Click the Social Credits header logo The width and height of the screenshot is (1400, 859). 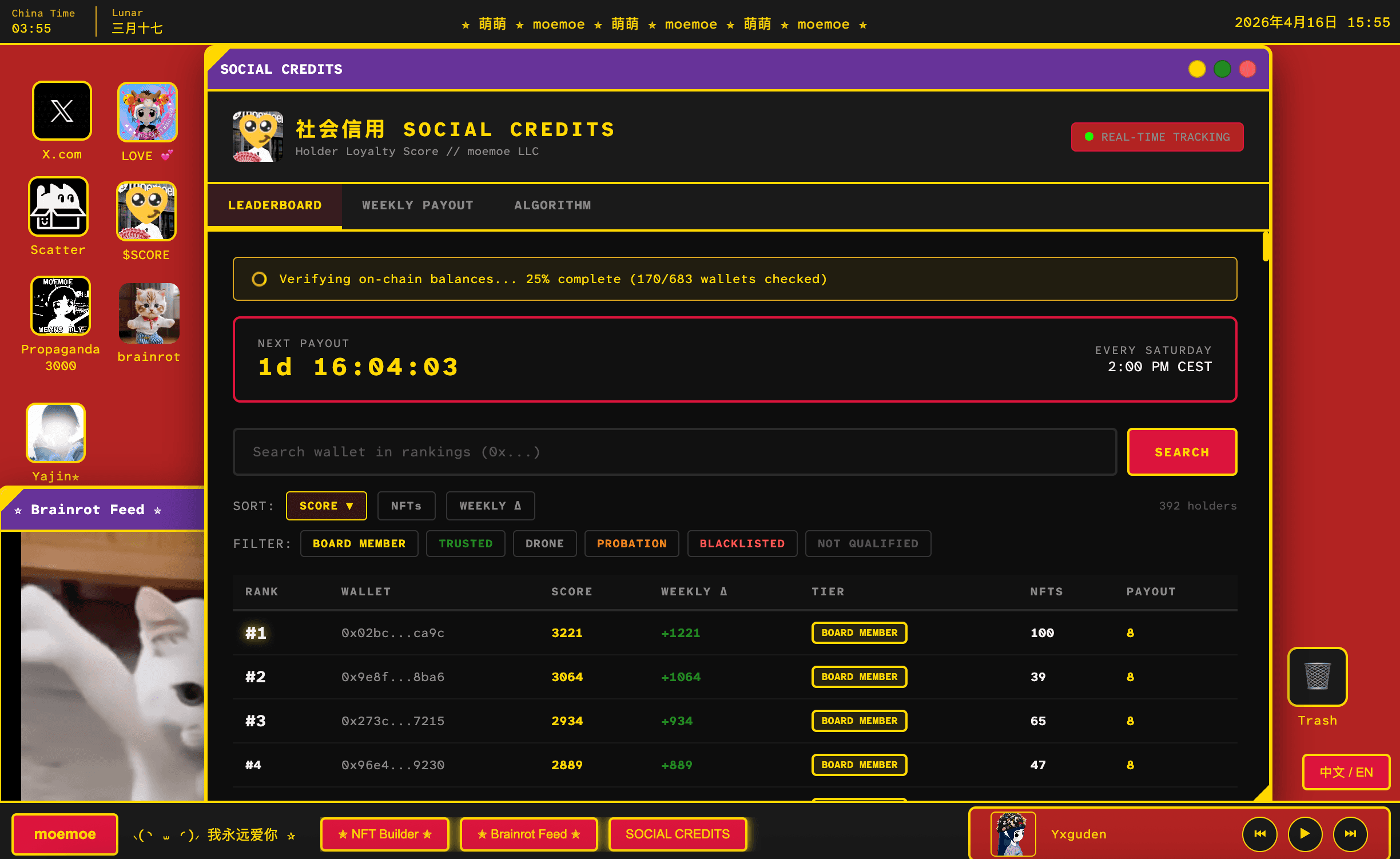[x=258, y=137]
